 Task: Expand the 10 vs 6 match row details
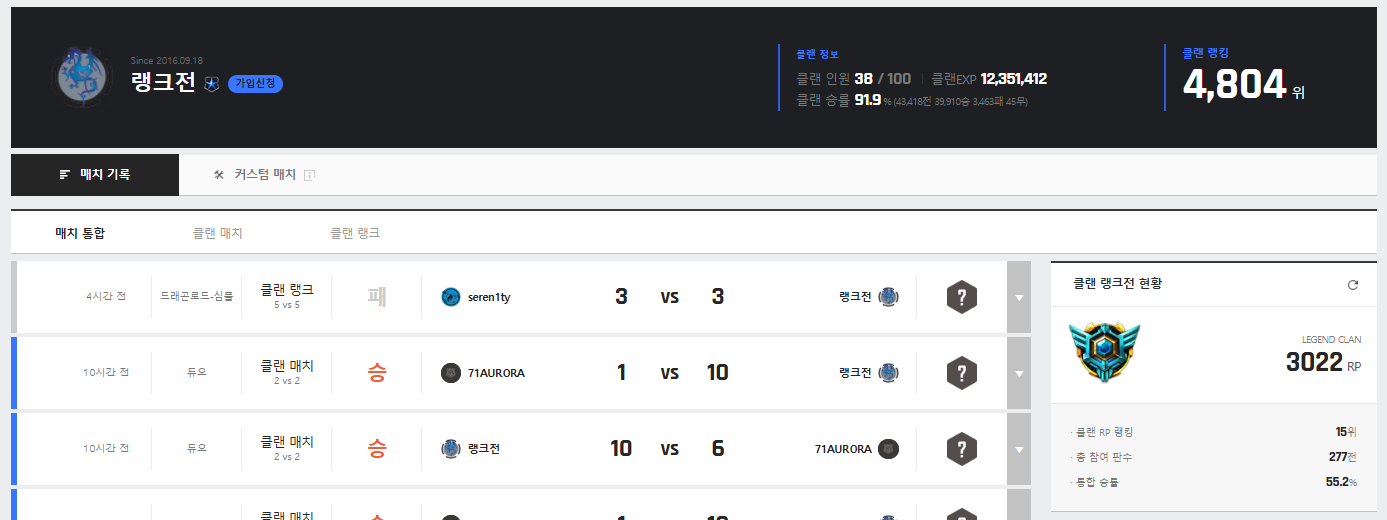1019,449
